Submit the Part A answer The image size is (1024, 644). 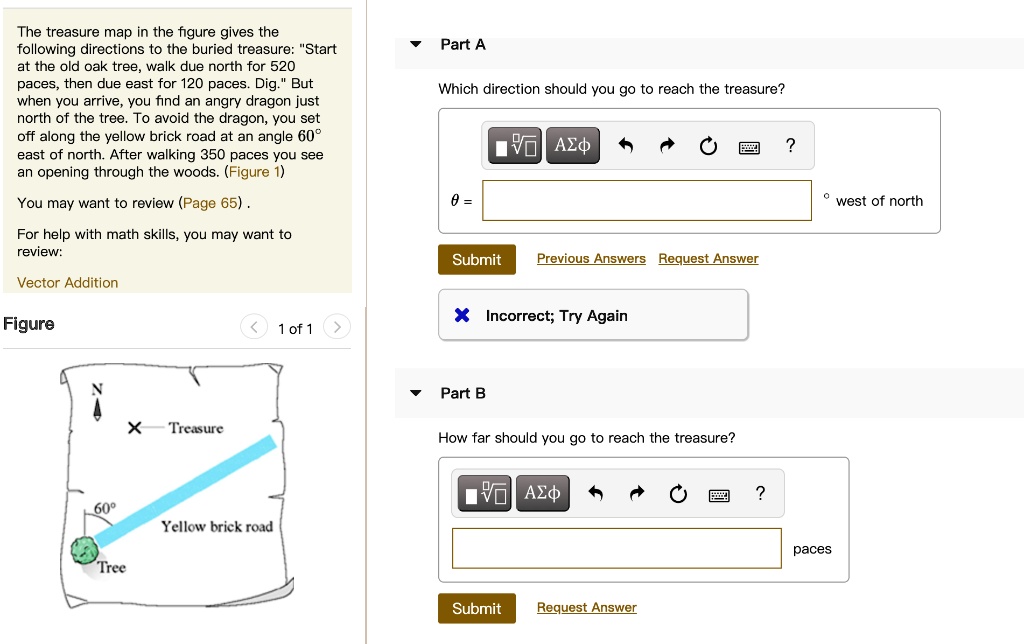476,260
